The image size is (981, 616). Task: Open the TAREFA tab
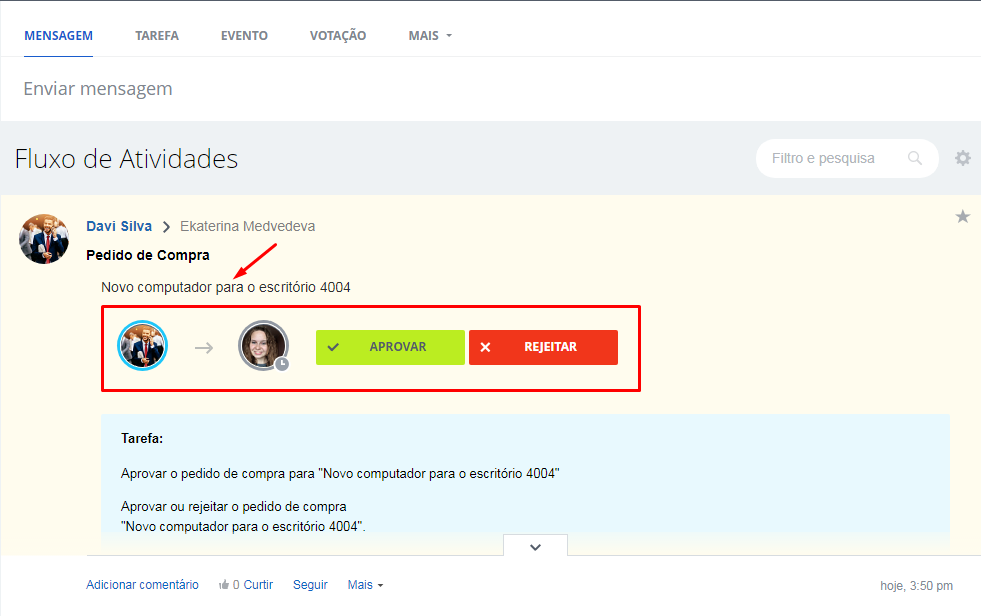[x=157, y=36]
